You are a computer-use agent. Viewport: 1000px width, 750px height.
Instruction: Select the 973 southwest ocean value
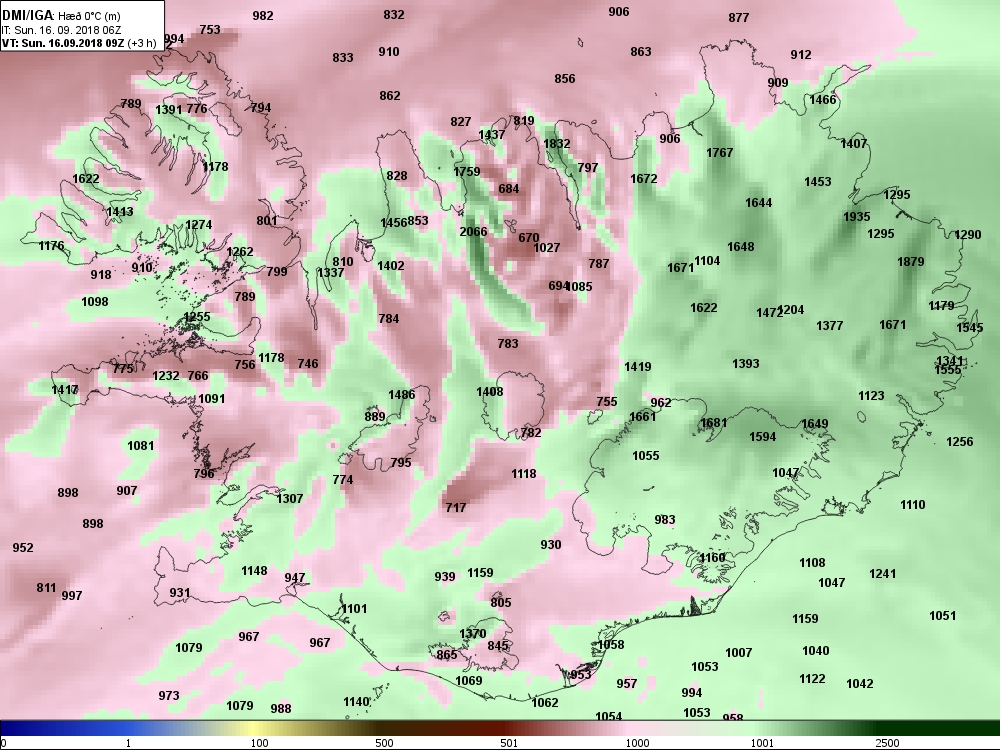168,696
